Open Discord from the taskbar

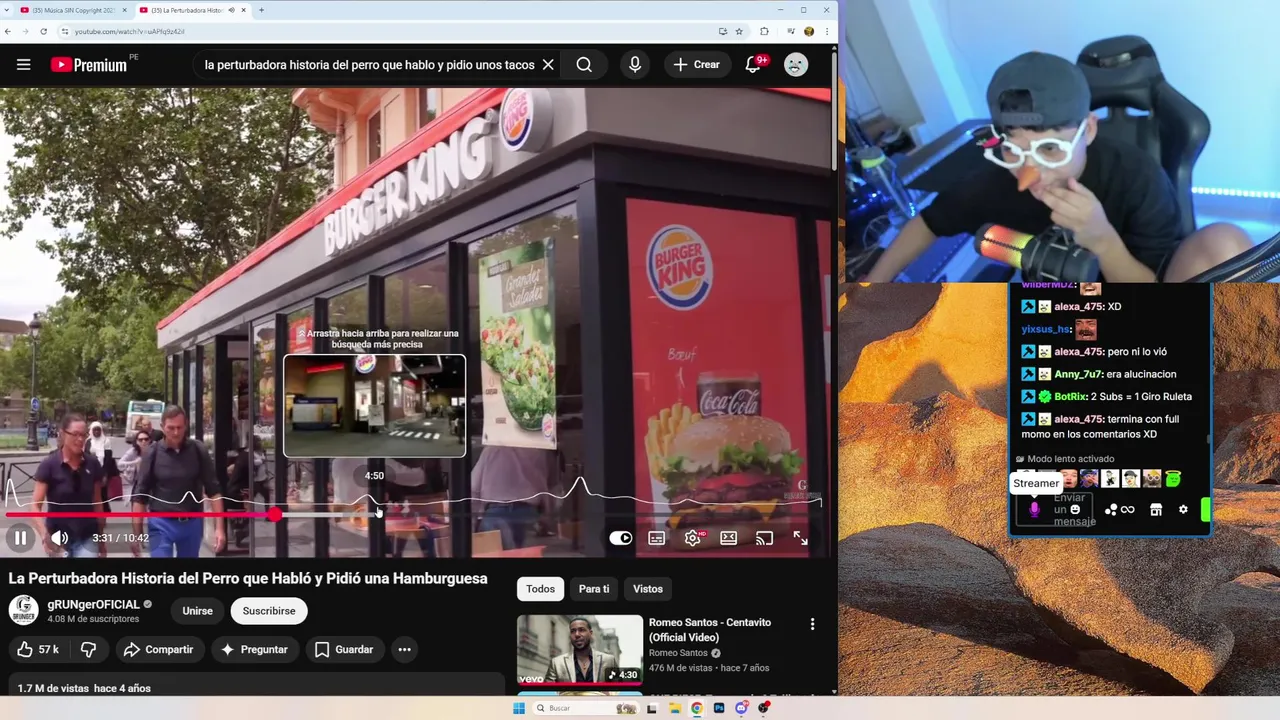741,708
